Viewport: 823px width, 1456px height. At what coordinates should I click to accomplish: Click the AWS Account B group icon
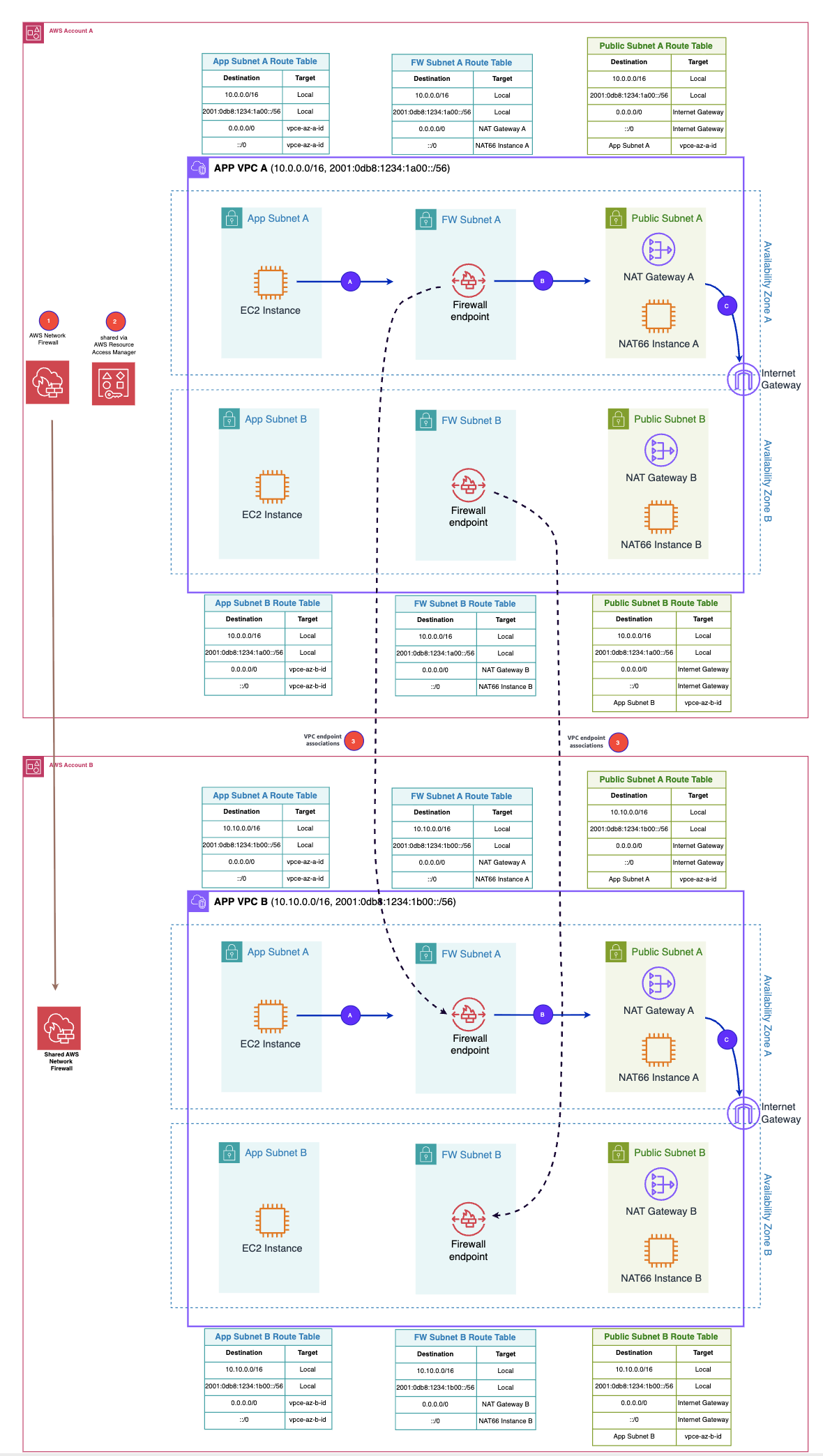point(33,767)
